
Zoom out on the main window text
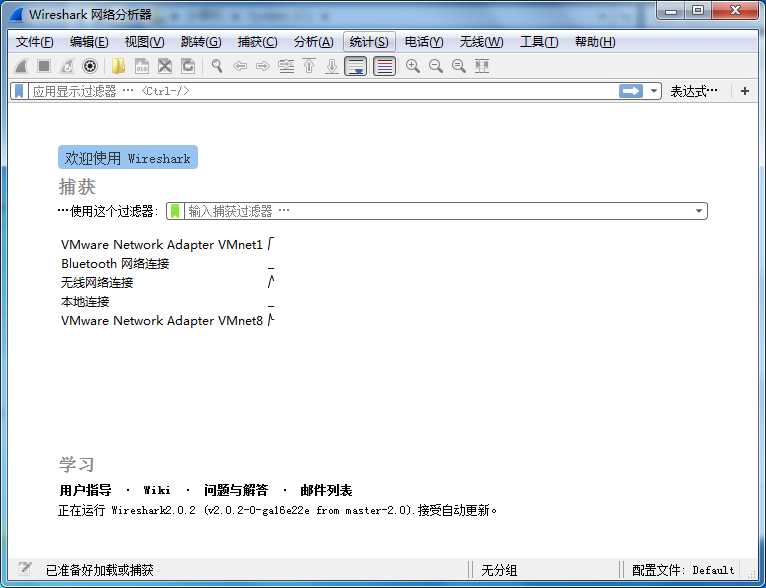[436, 66]
